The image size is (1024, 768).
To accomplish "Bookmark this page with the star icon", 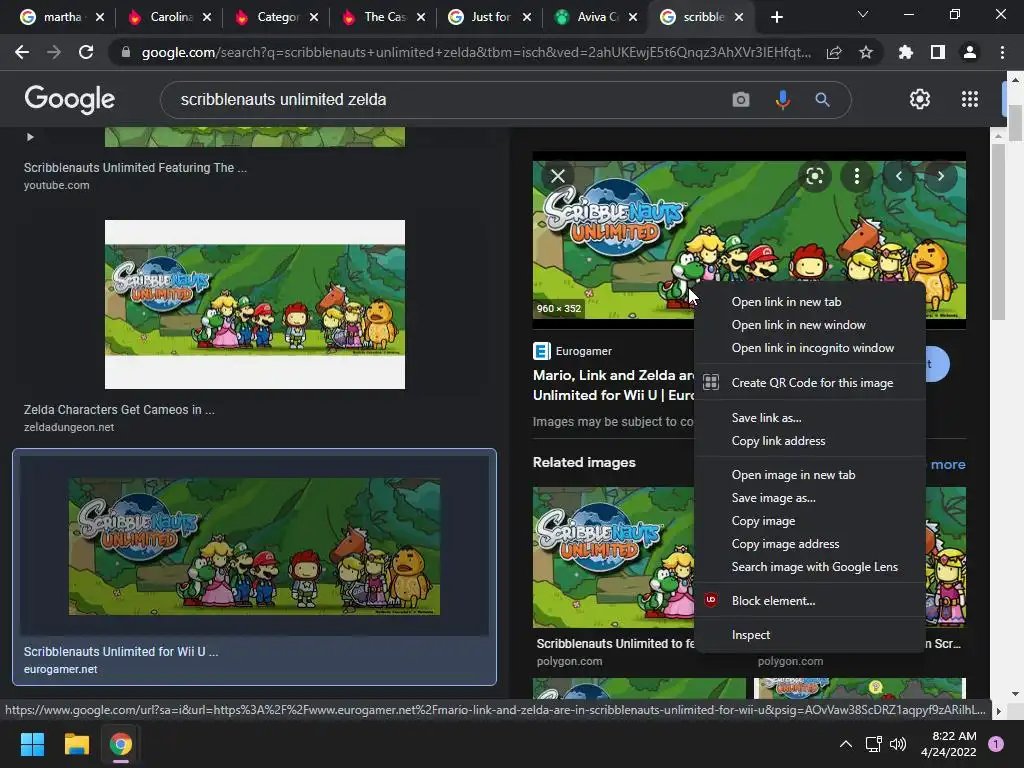I will click(866, 52).
